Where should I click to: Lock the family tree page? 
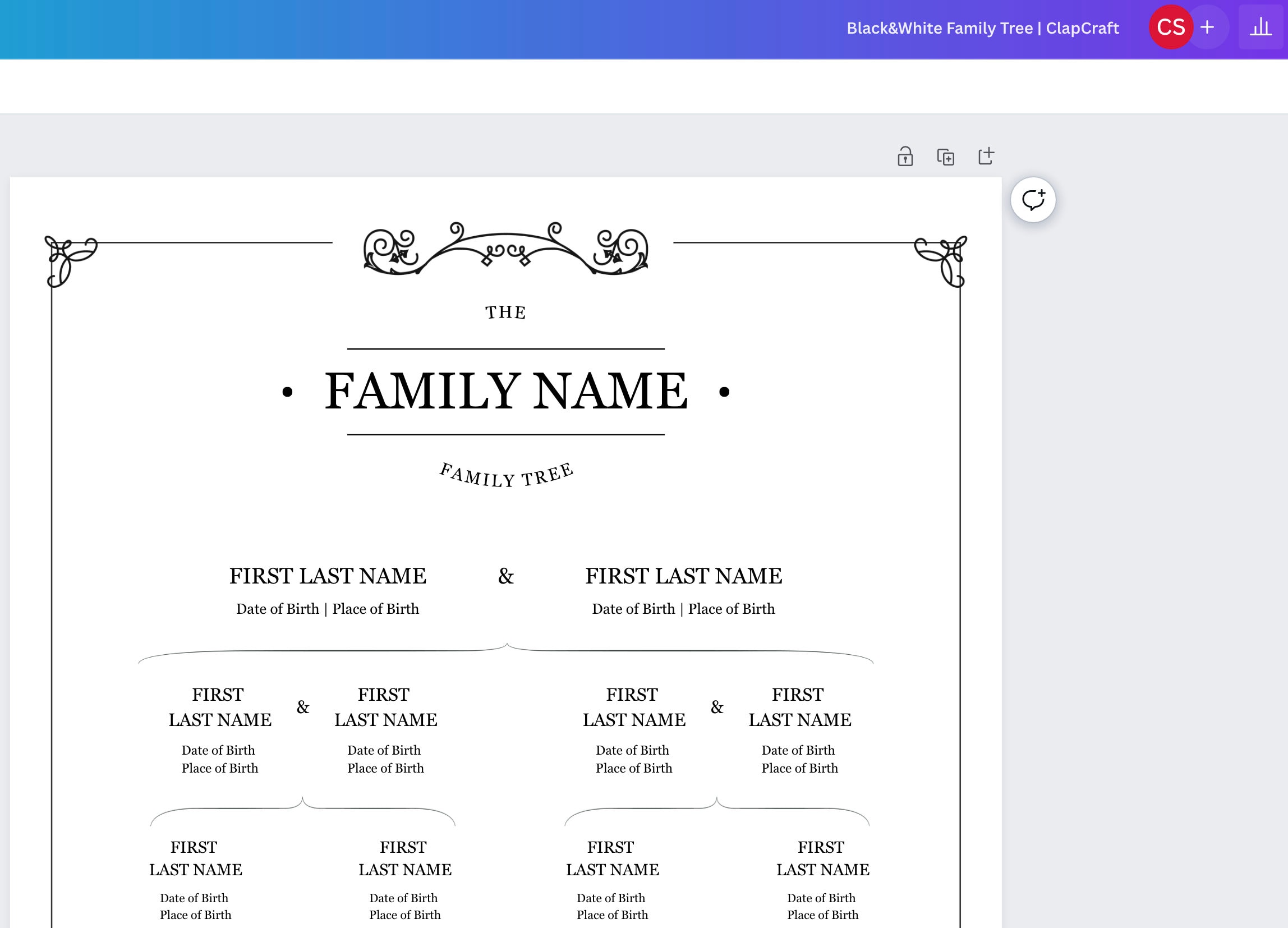(905, 157)
